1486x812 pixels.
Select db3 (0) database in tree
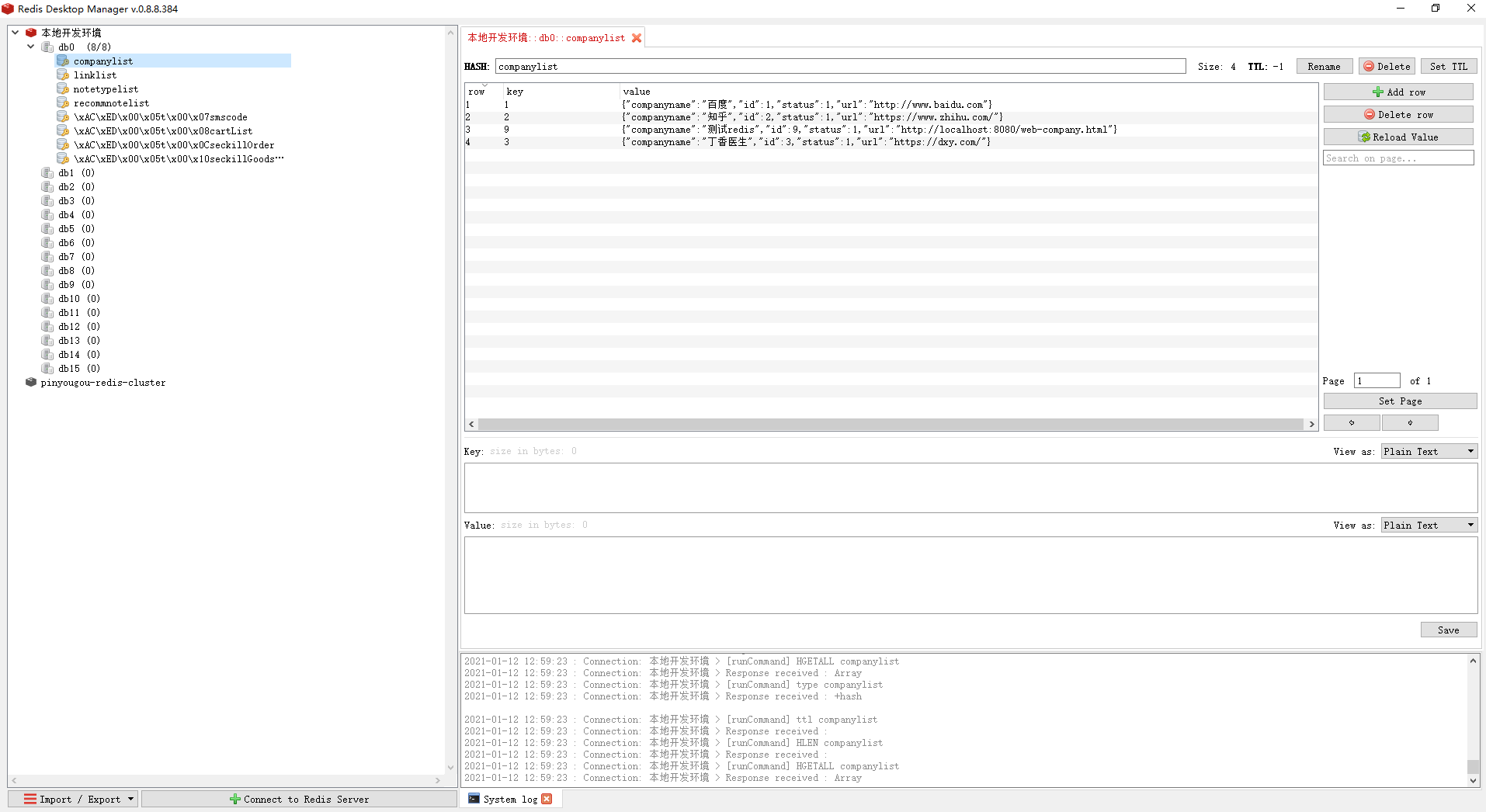(76, 200)
